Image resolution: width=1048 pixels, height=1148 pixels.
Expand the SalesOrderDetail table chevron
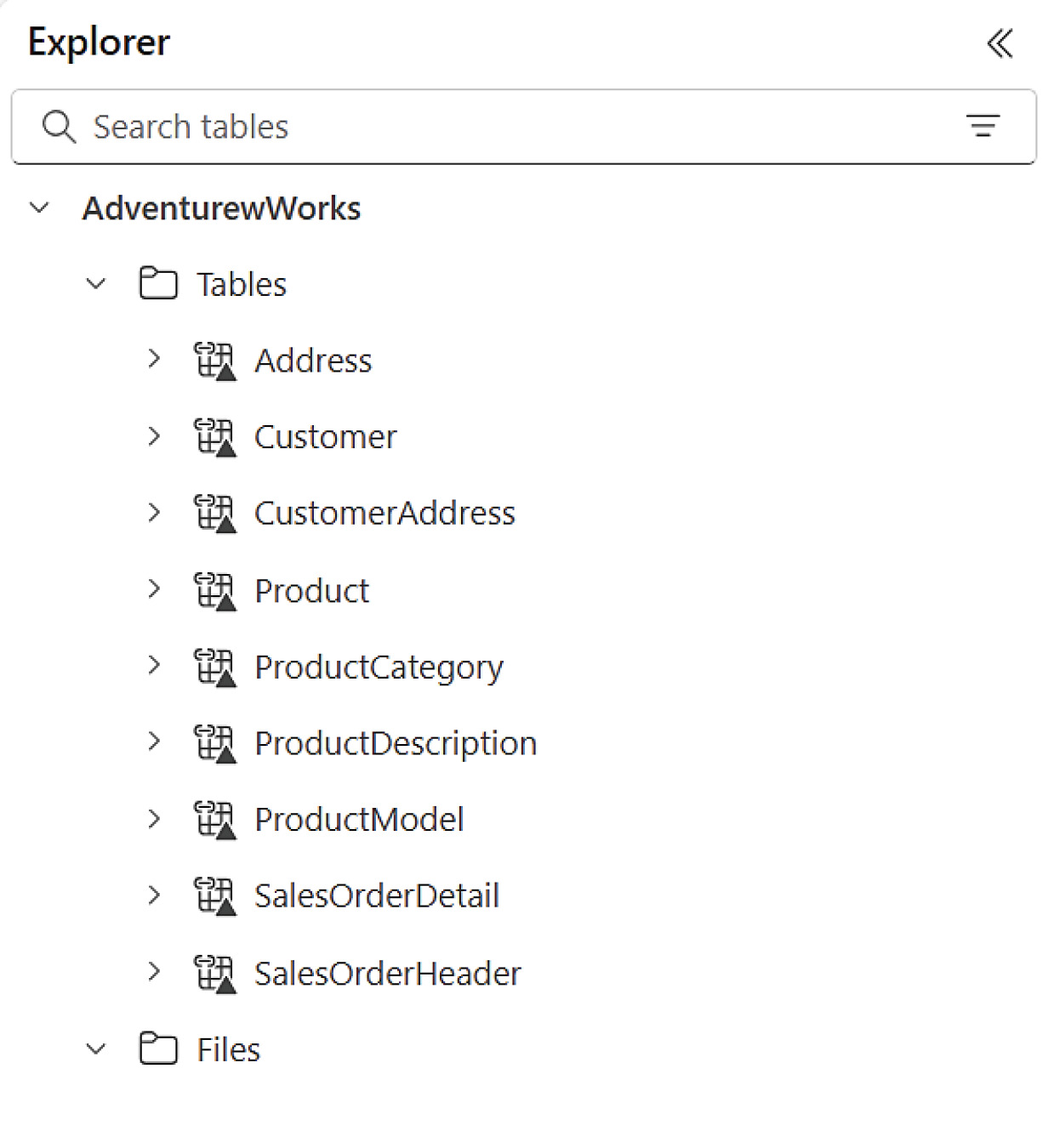tap(154, 895)
